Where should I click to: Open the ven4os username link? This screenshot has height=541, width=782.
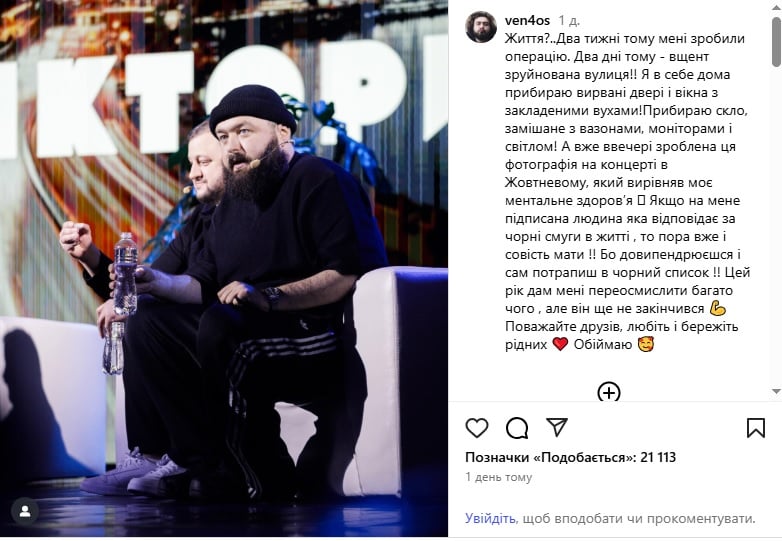point(527,20)
